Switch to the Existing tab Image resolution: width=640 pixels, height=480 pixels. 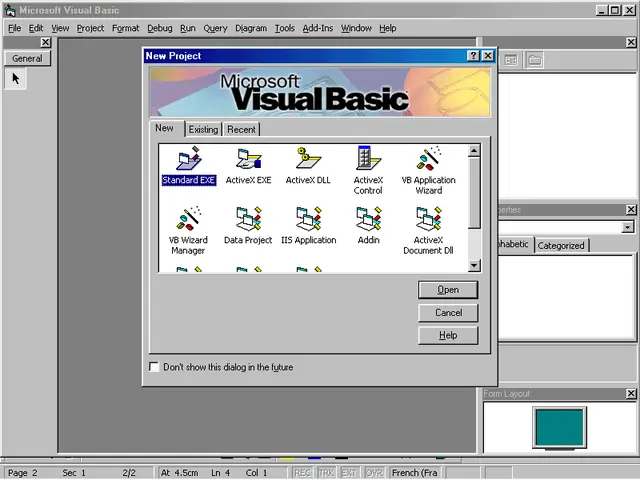(203, 129)
